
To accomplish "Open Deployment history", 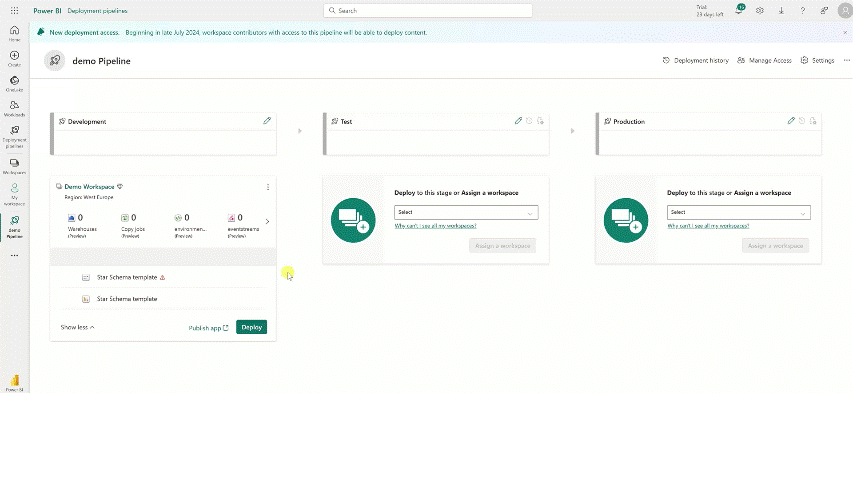I will (696, 61).
